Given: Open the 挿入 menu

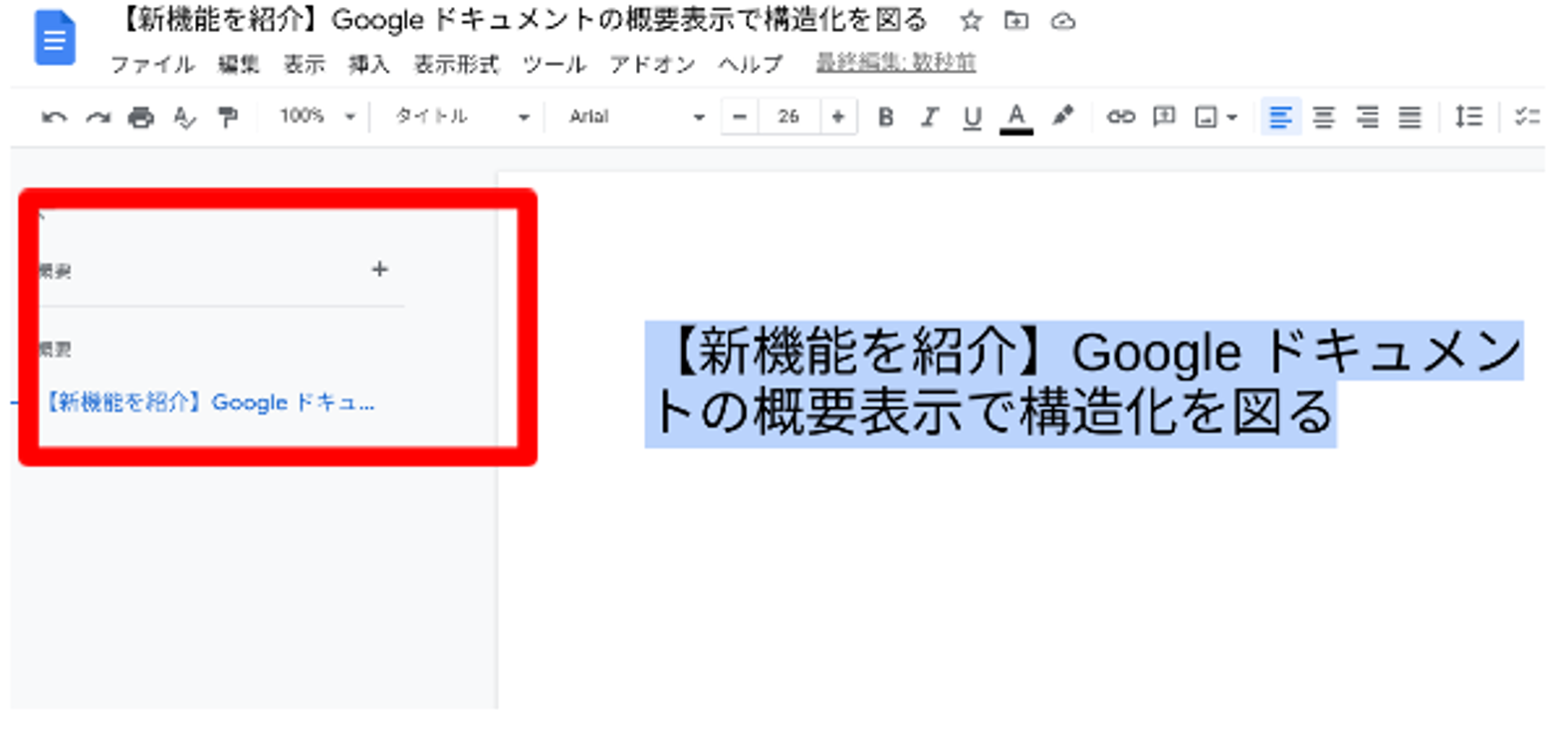Looking at the screenshot, I should click(x=368, y=65).
